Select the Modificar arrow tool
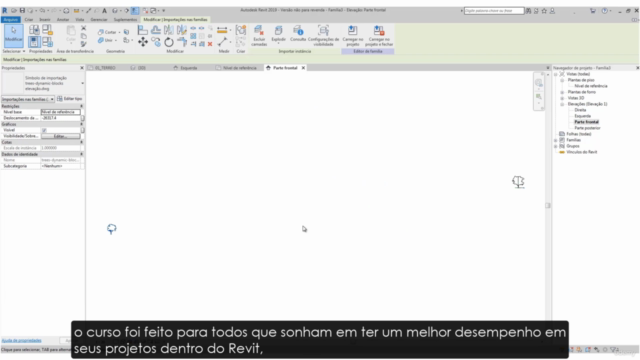This screenshot has width=640, height=360. pyautogui.click(x=13, y=36)
